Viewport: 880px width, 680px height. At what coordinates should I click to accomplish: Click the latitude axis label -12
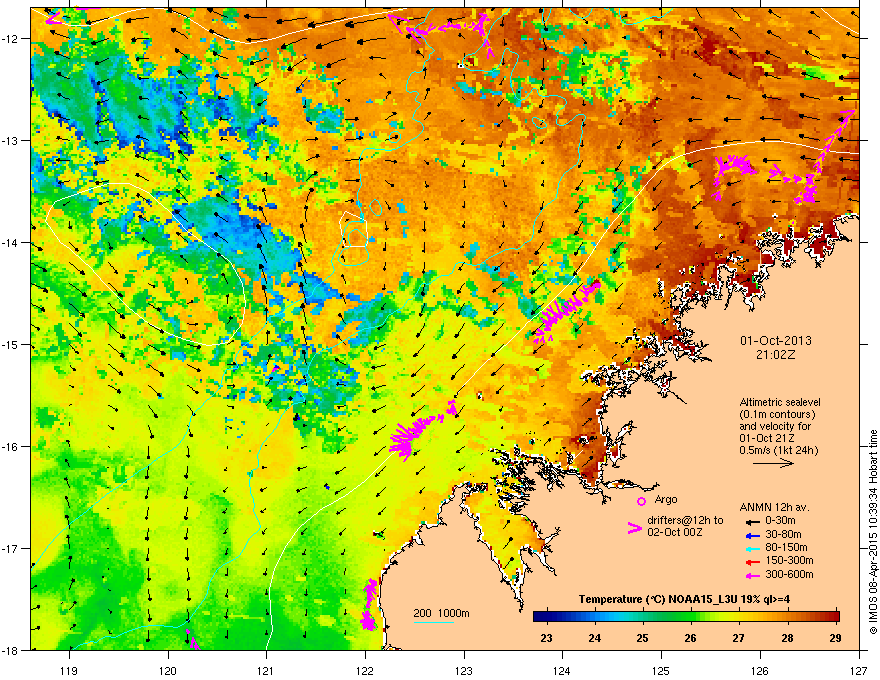[10, 39]
